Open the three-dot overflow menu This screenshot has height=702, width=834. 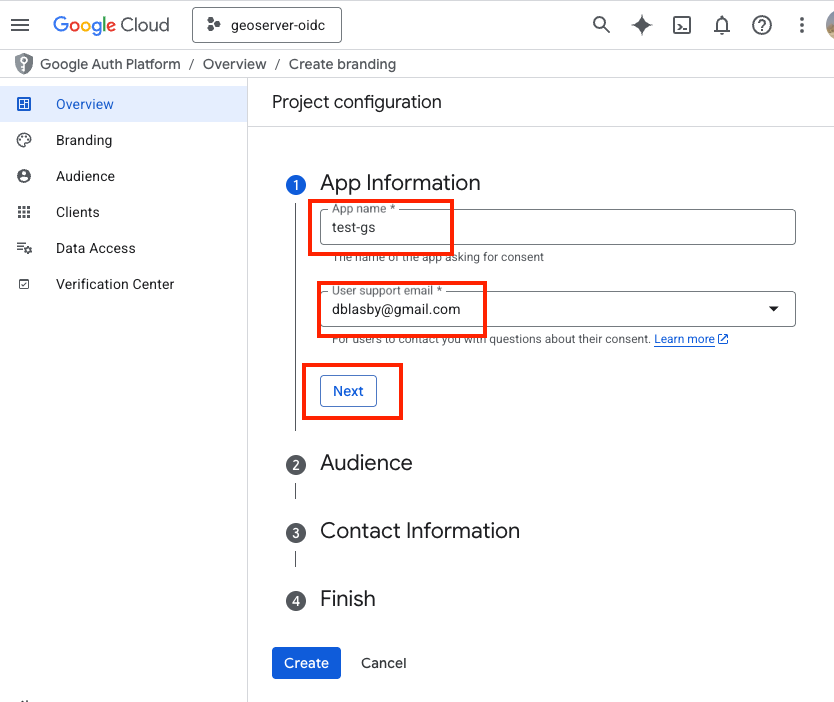click(801, 25)
